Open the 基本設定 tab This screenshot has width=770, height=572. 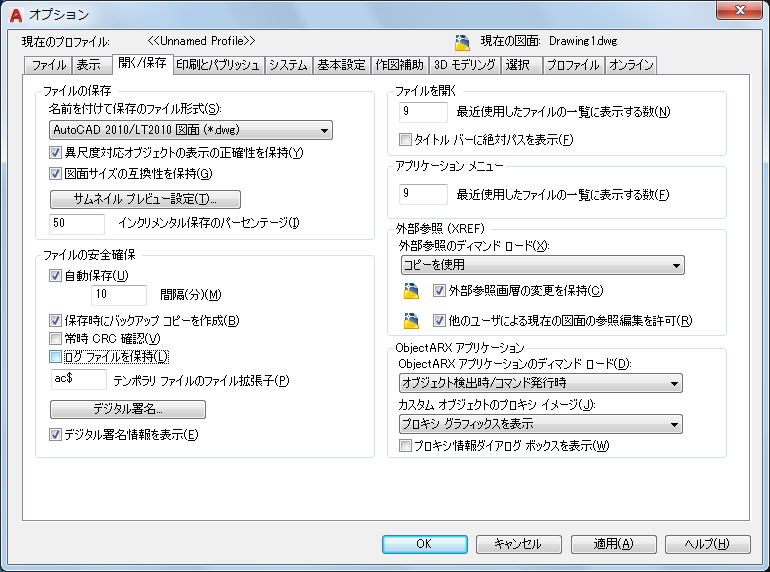click(x=341, y=65)
